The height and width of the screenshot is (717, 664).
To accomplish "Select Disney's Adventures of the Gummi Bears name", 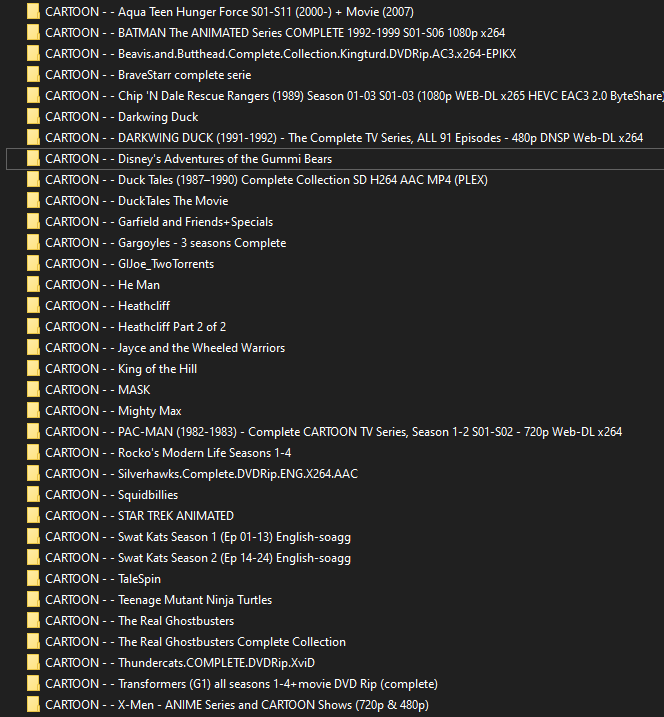I will [189, 159].
